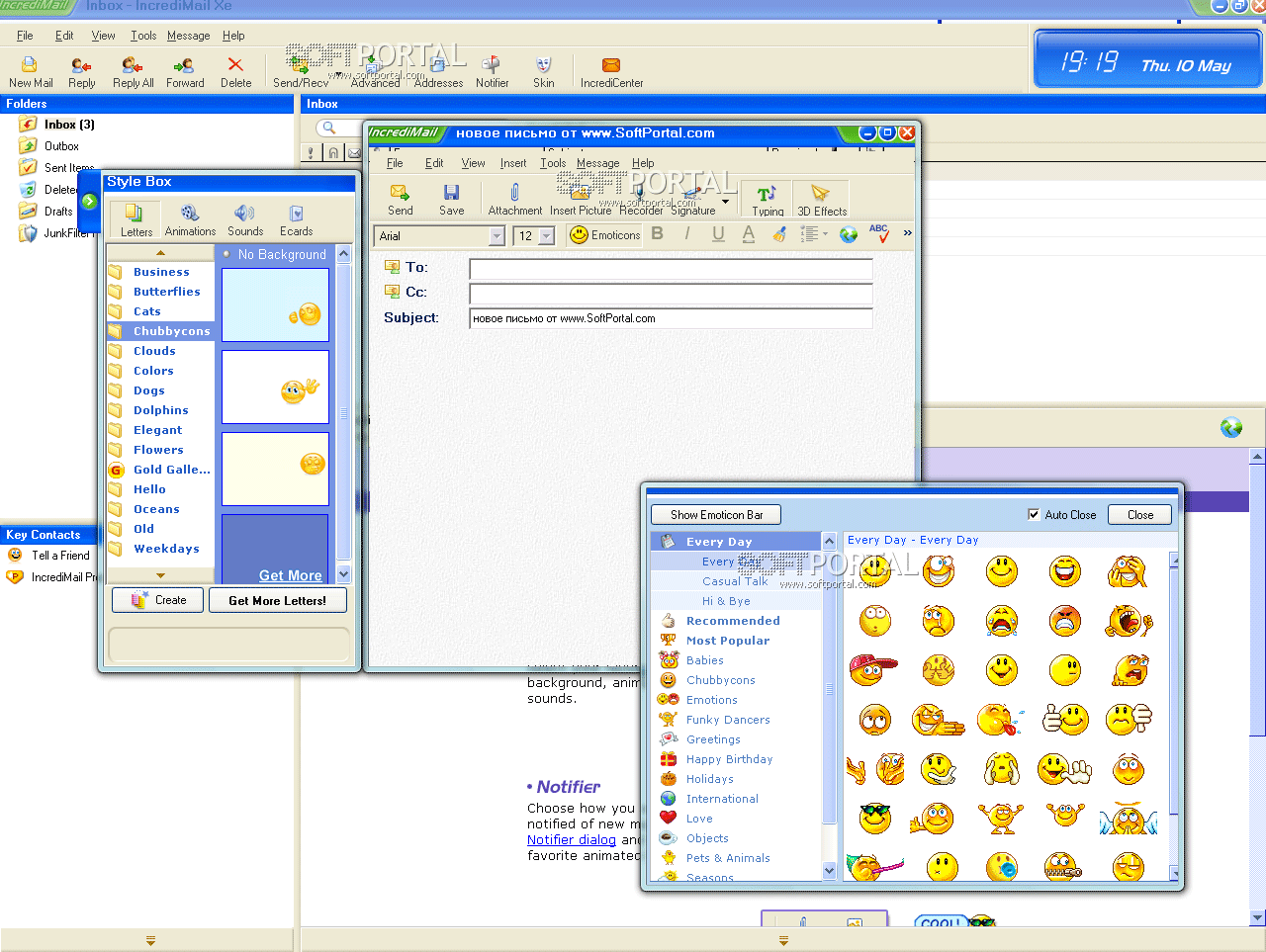Open the Inbox (3) folder
Viewport: 1266px width, 952px height.
68,125
